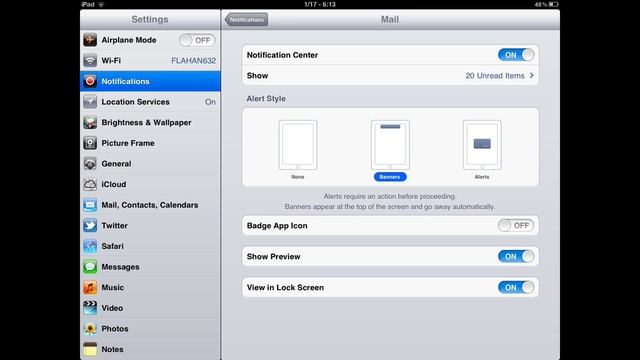Viewport: 640px width, 360px height.
Task: Tap the Video clapperboard icon
Action: [x=90, y=308]
